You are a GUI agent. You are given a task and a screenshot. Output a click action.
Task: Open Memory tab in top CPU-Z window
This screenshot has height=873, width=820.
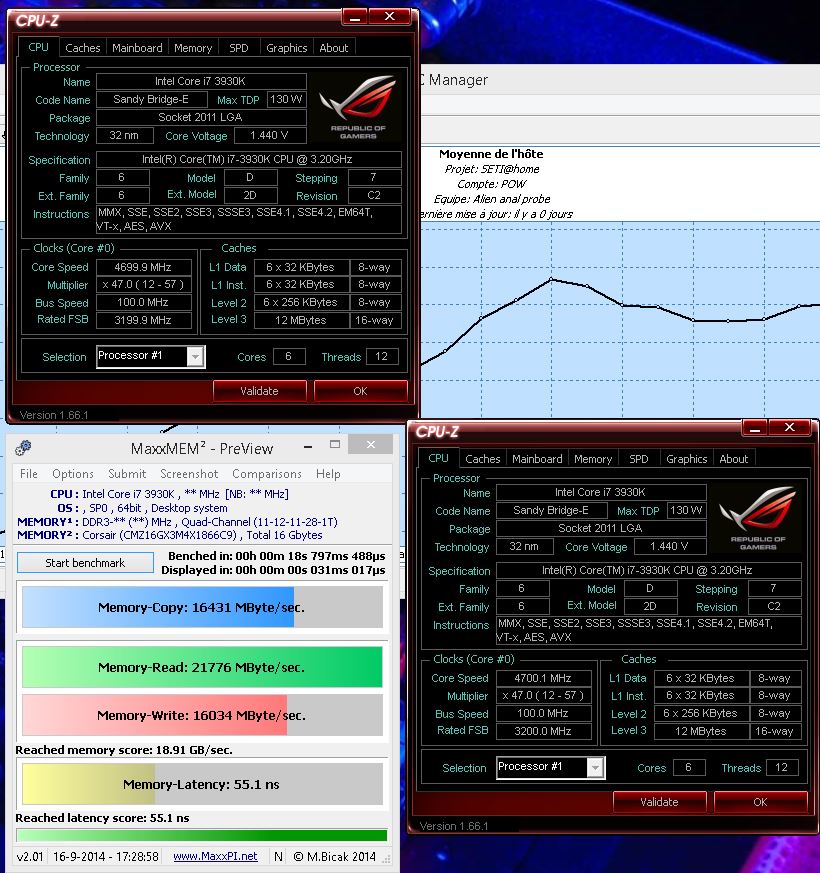(193, 48)
